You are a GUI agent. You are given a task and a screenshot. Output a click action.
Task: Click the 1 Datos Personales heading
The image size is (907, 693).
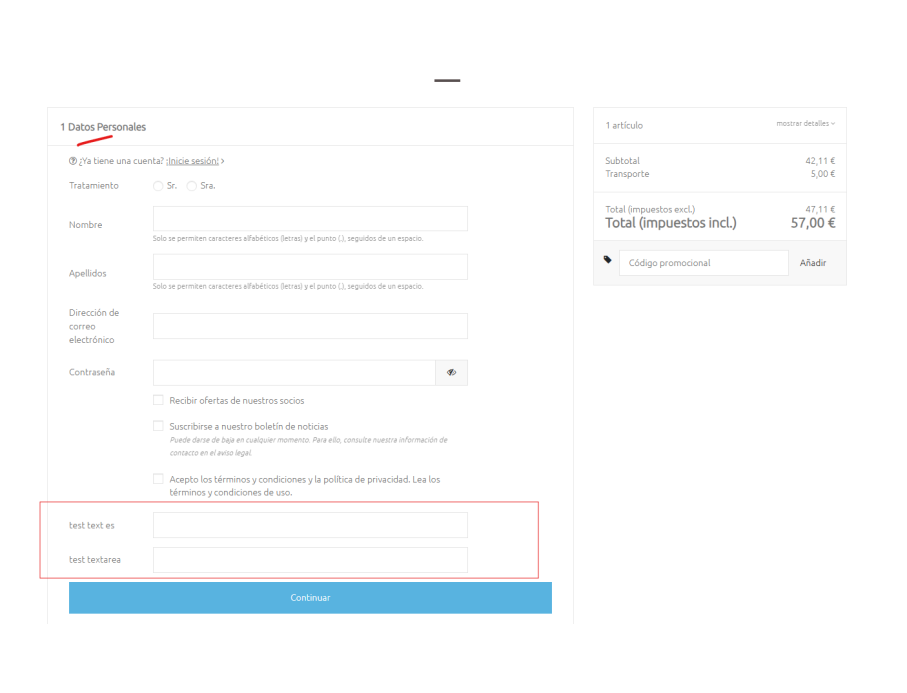click(103, 127)
